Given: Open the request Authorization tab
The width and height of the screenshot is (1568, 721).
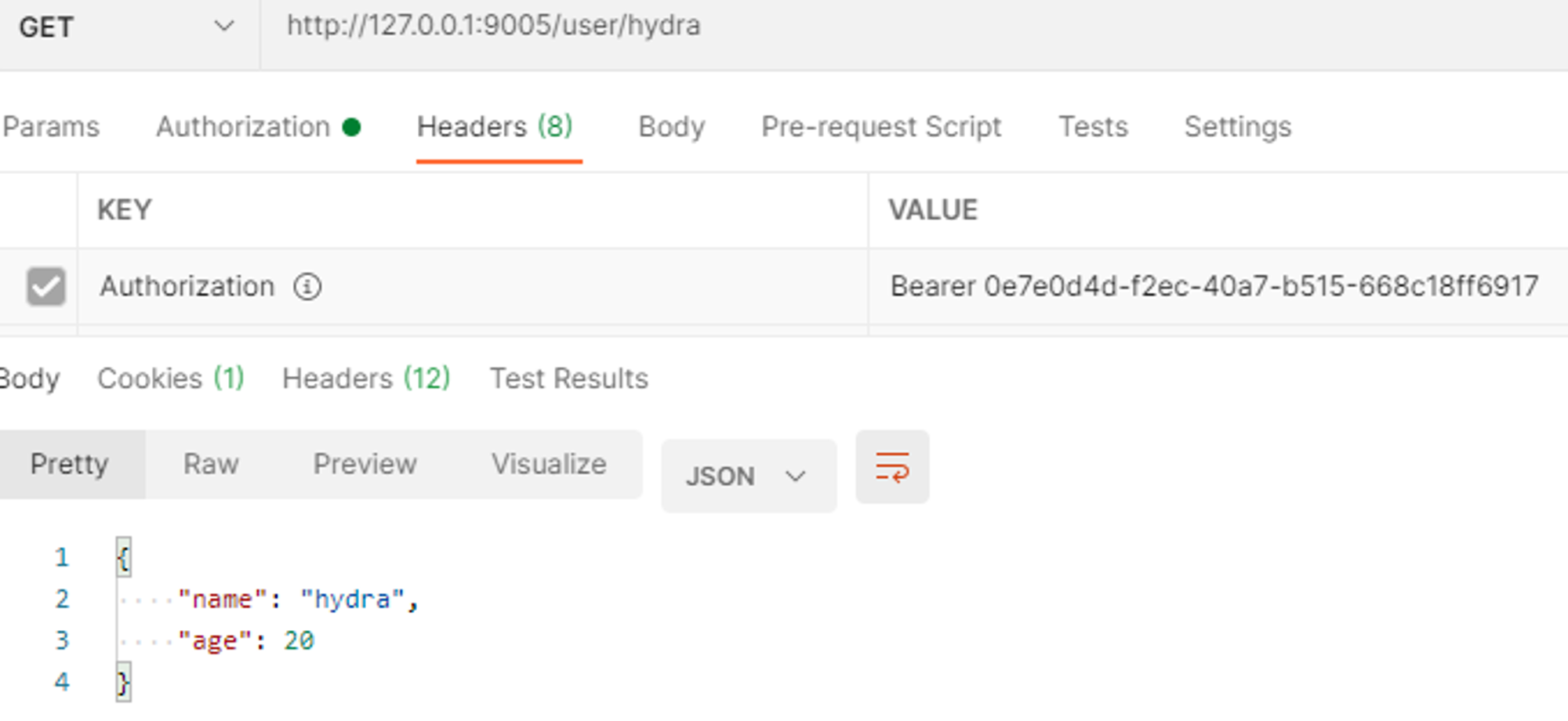Looking at the screenshot, I should pos(243,126).
